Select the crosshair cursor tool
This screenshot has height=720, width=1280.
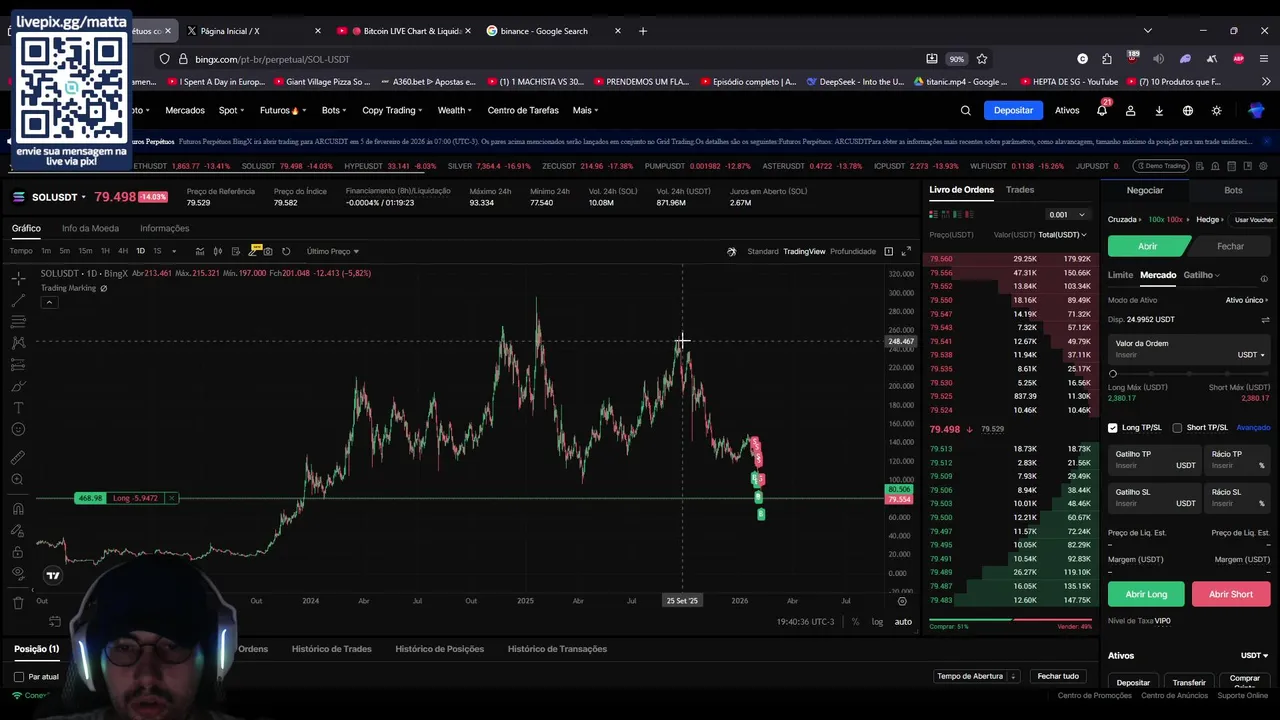point(18,279)
